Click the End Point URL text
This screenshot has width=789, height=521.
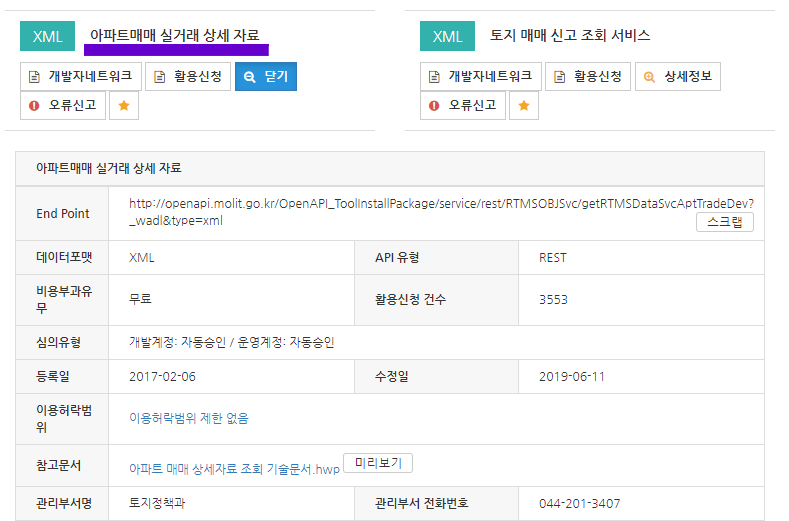[x=441, y=212]
